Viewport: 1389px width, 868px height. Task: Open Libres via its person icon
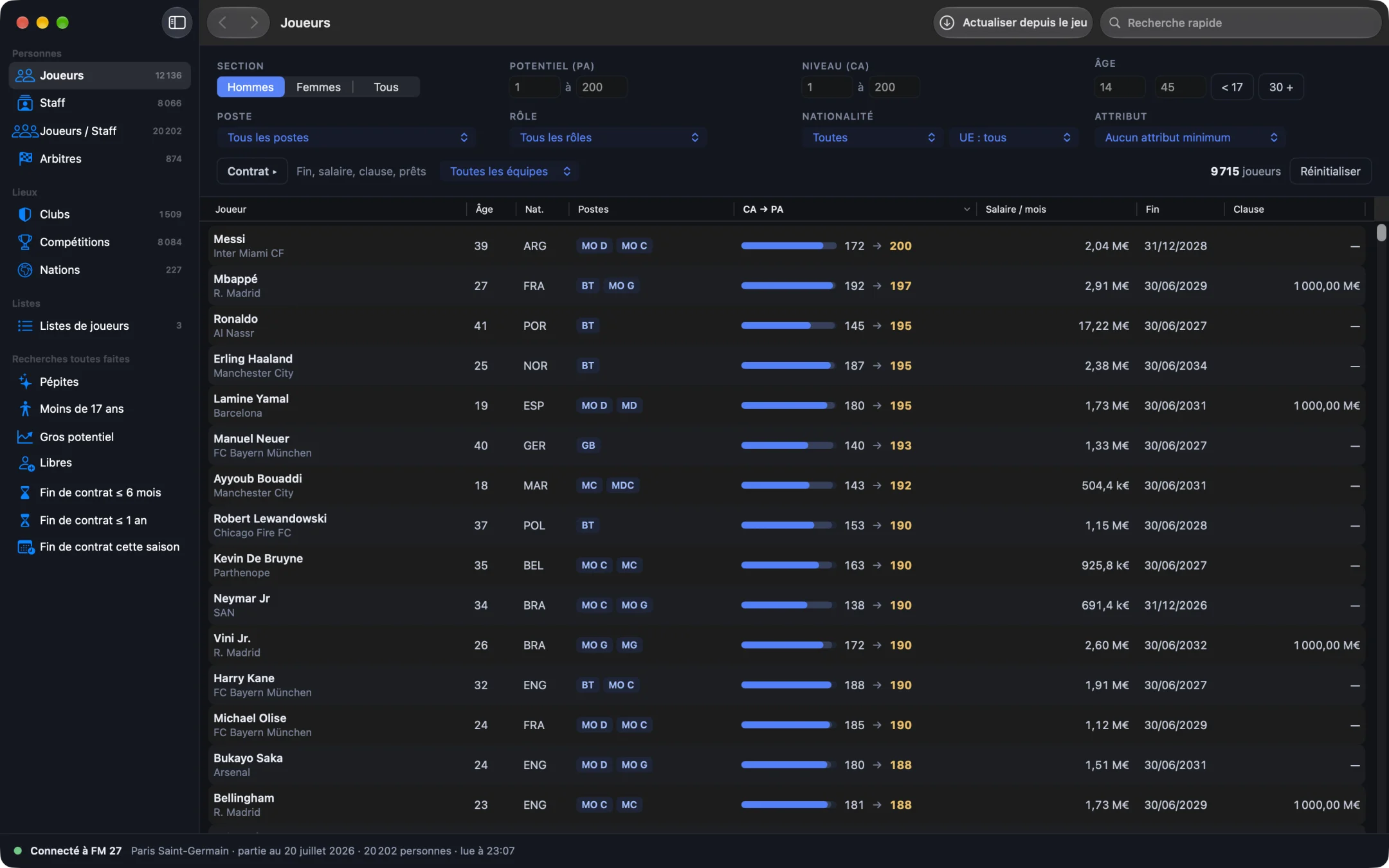click(26, 463)
